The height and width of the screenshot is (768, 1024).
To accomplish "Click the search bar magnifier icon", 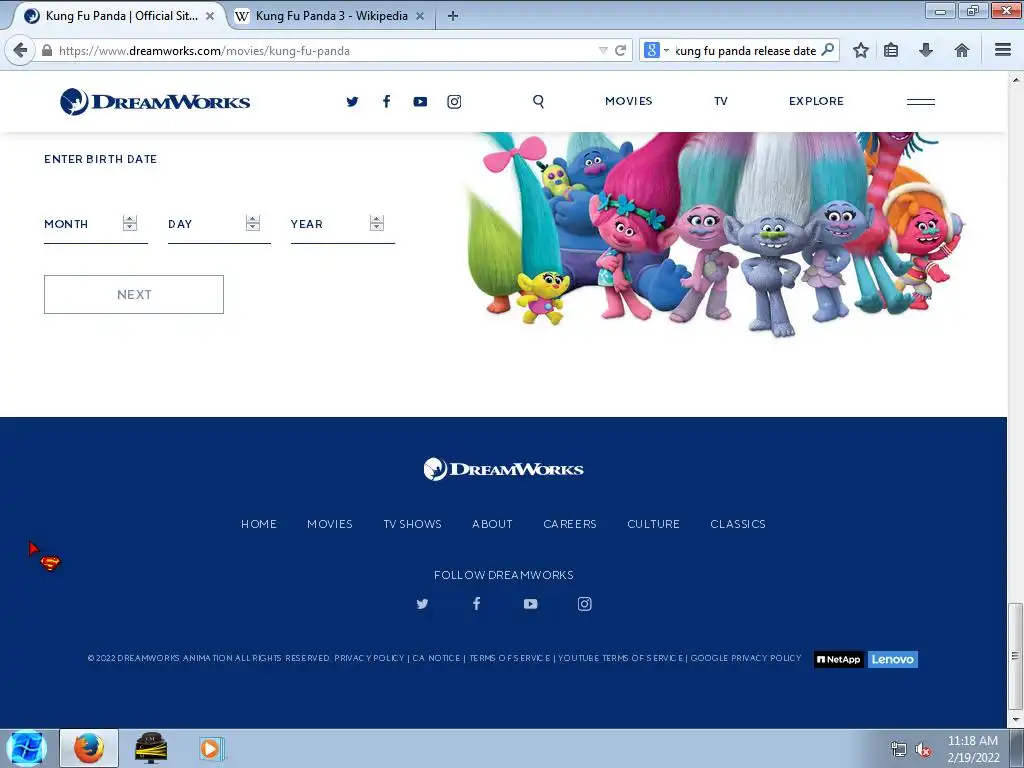I will click(x=827, y=50).
